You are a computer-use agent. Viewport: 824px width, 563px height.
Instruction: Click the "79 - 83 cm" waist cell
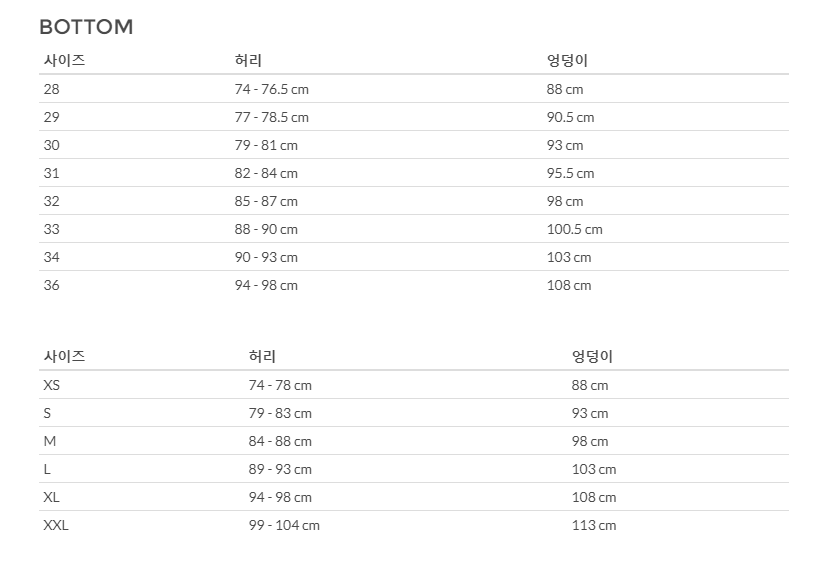click(280, 413)
